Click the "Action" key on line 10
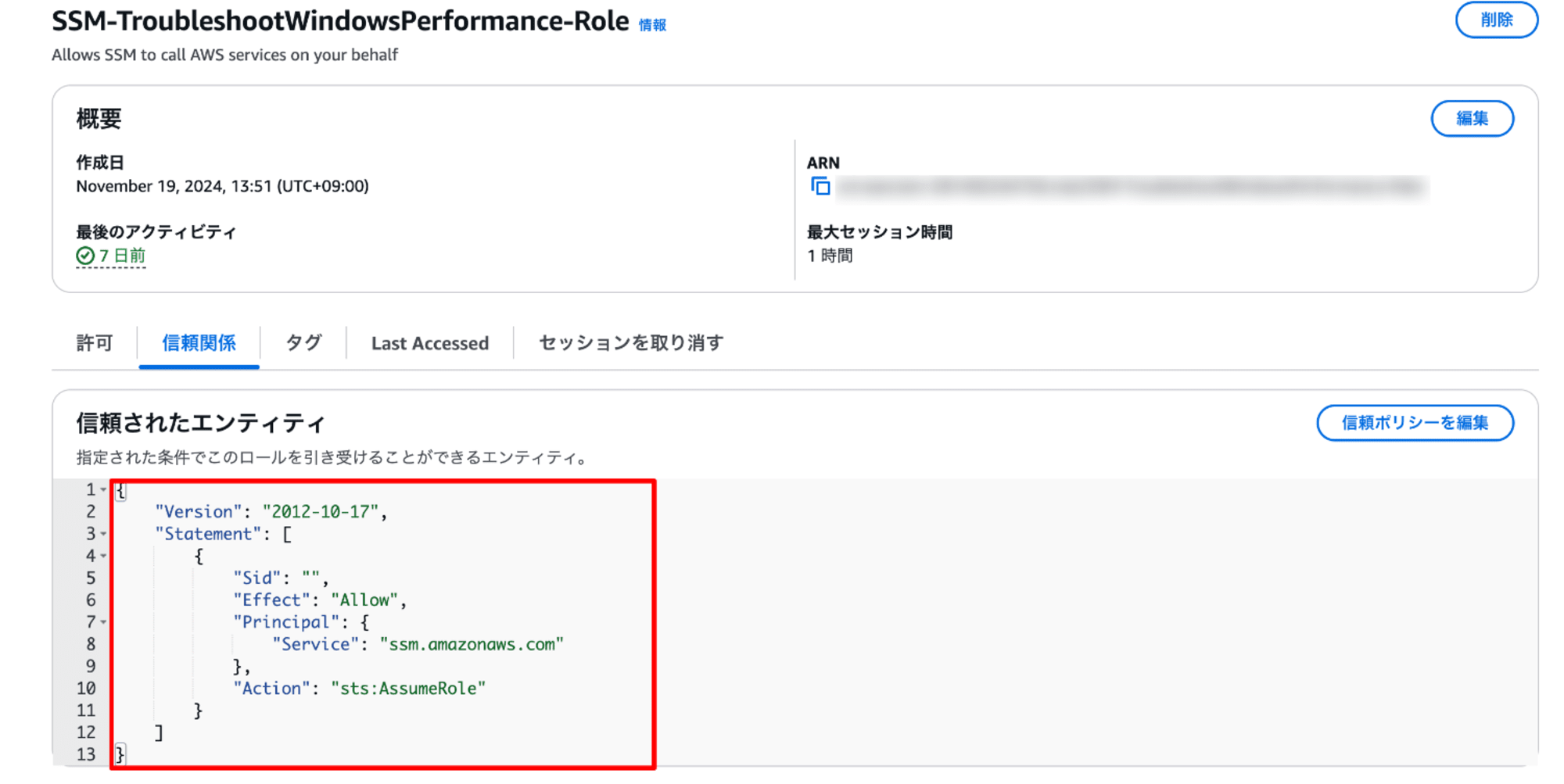The image size is (1564, 784). pos(271,689)
